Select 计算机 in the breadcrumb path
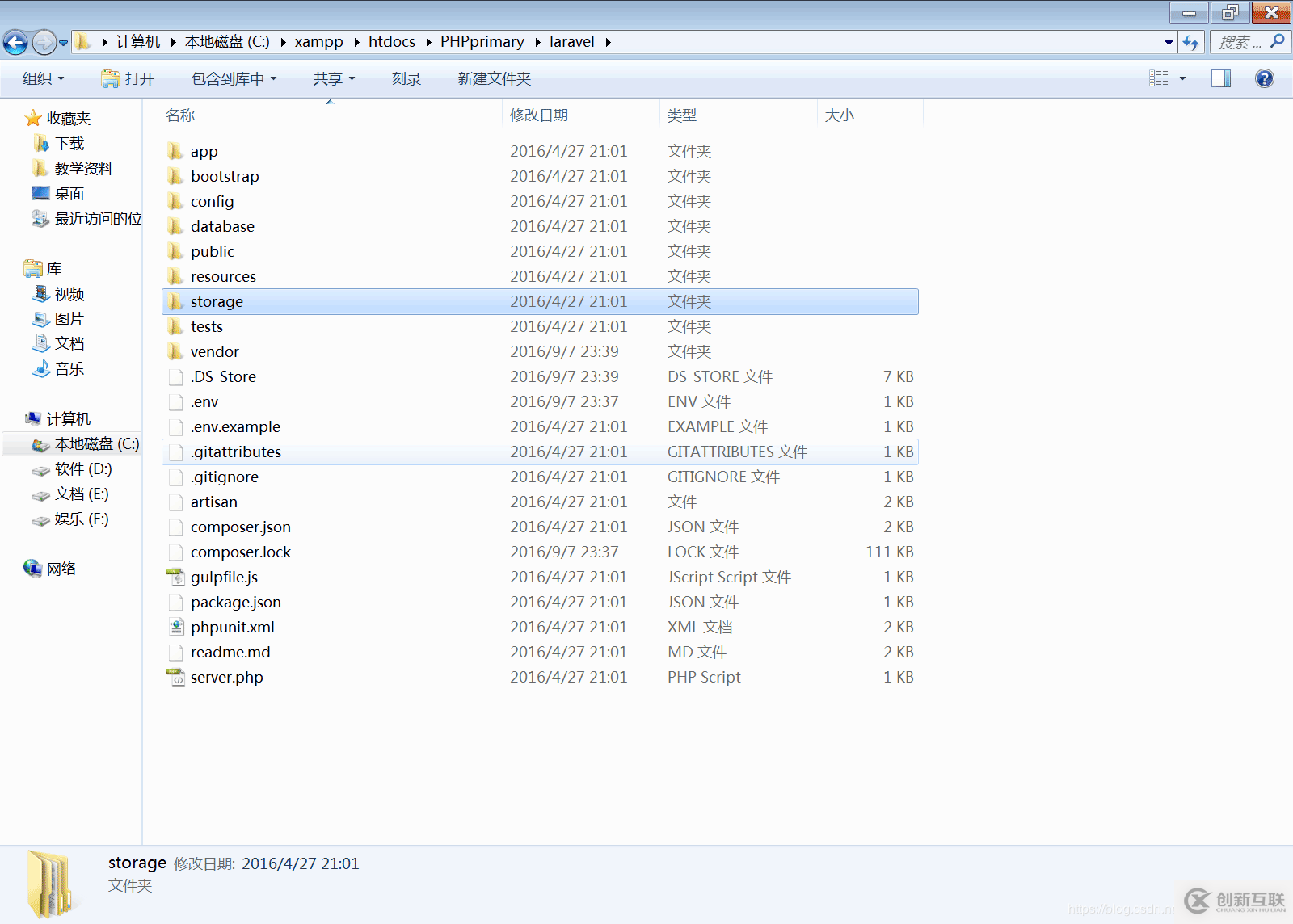Screen dimensions: 1293x924 coord(138,42)
